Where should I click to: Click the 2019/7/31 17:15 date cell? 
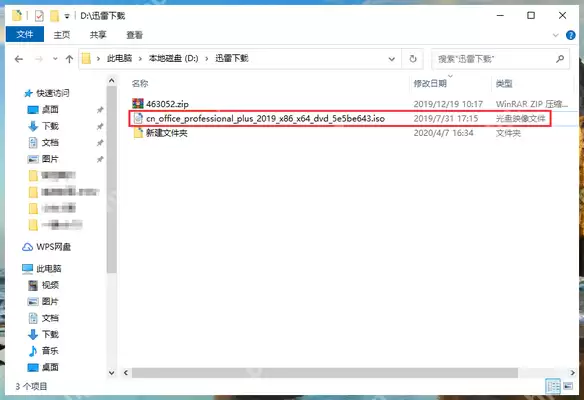tap(445, 118)
